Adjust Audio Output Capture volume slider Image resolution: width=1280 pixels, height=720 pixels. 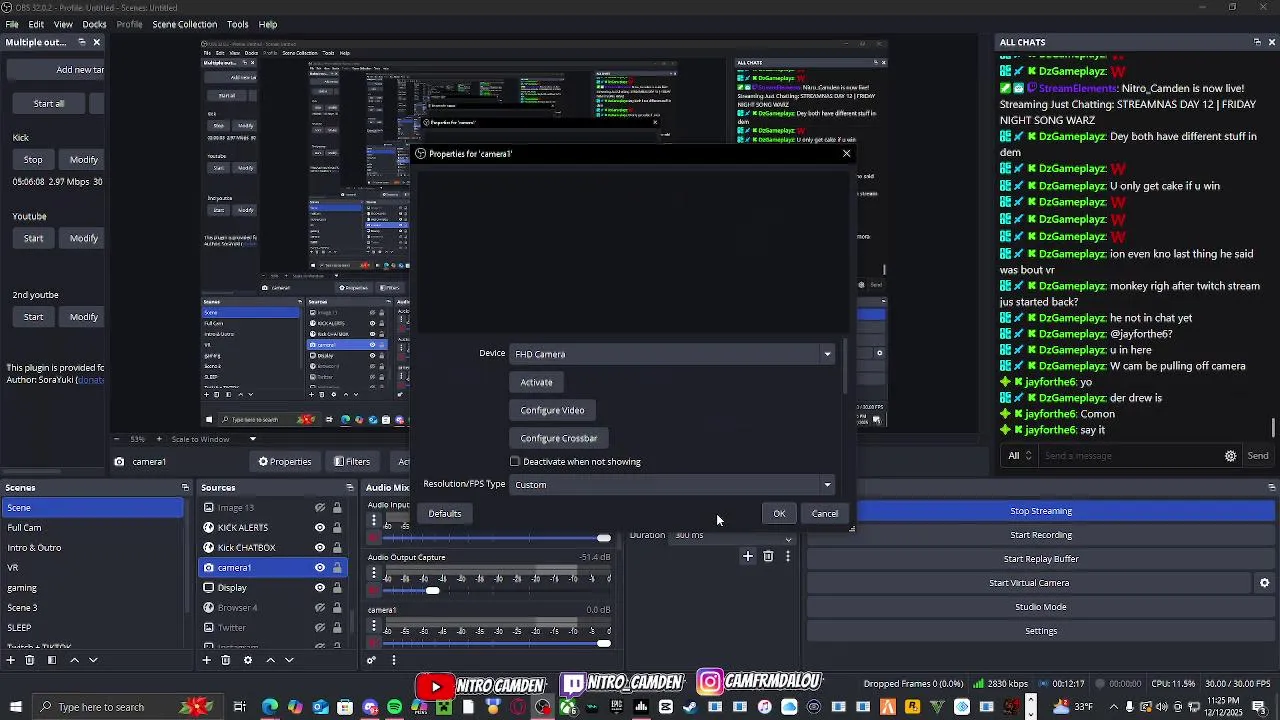coord(432,591)
